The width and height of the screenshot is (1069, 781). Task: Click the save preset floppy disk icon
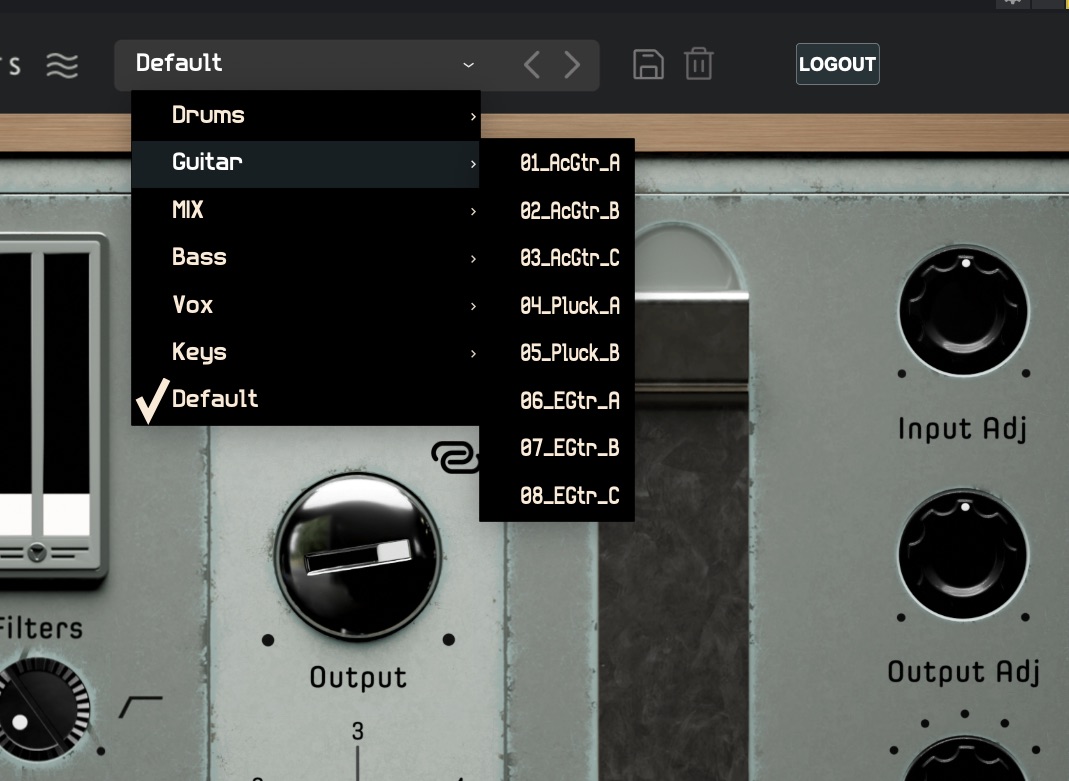(x=648, y=64)
